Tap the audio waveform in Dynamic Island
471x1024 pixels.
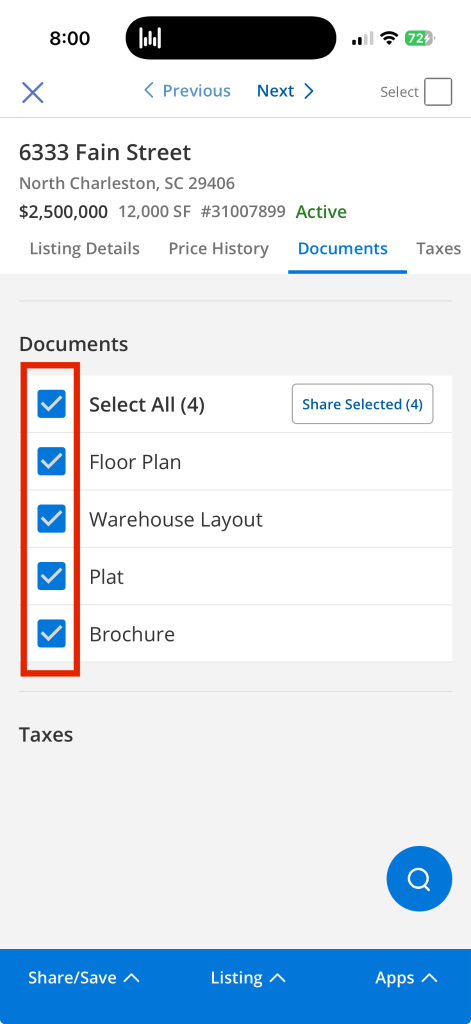pyautogui.click(x=150, y=38)
